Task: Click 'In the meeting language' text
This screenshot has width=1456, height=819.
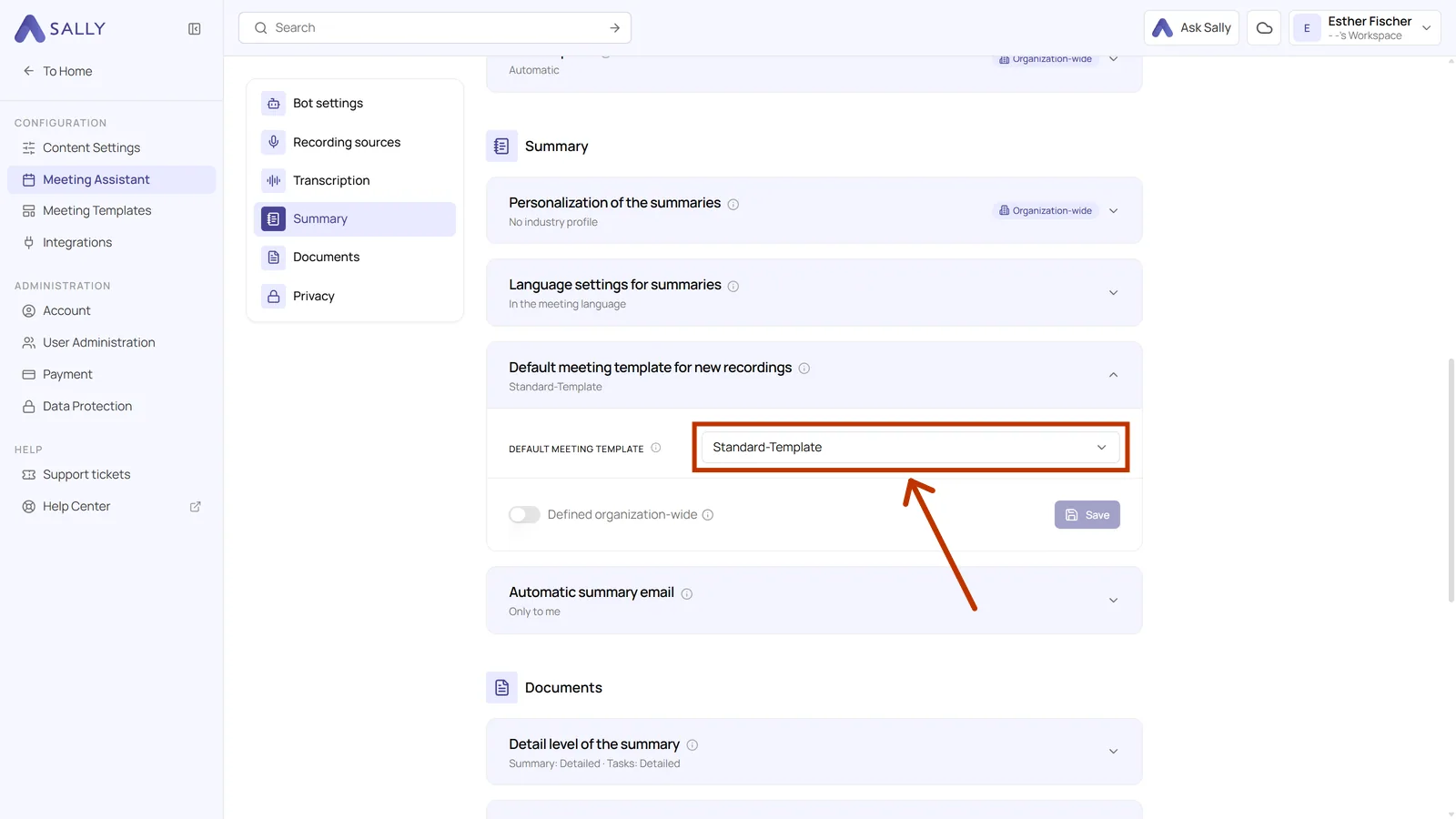Action: pos(567,305)
